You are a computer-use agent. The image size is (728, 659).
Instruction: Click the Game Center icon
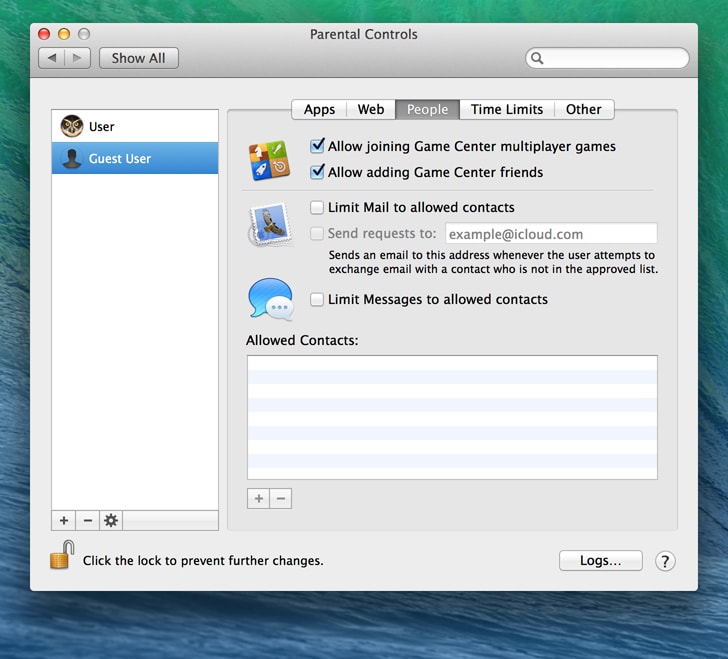coord(269,160)
